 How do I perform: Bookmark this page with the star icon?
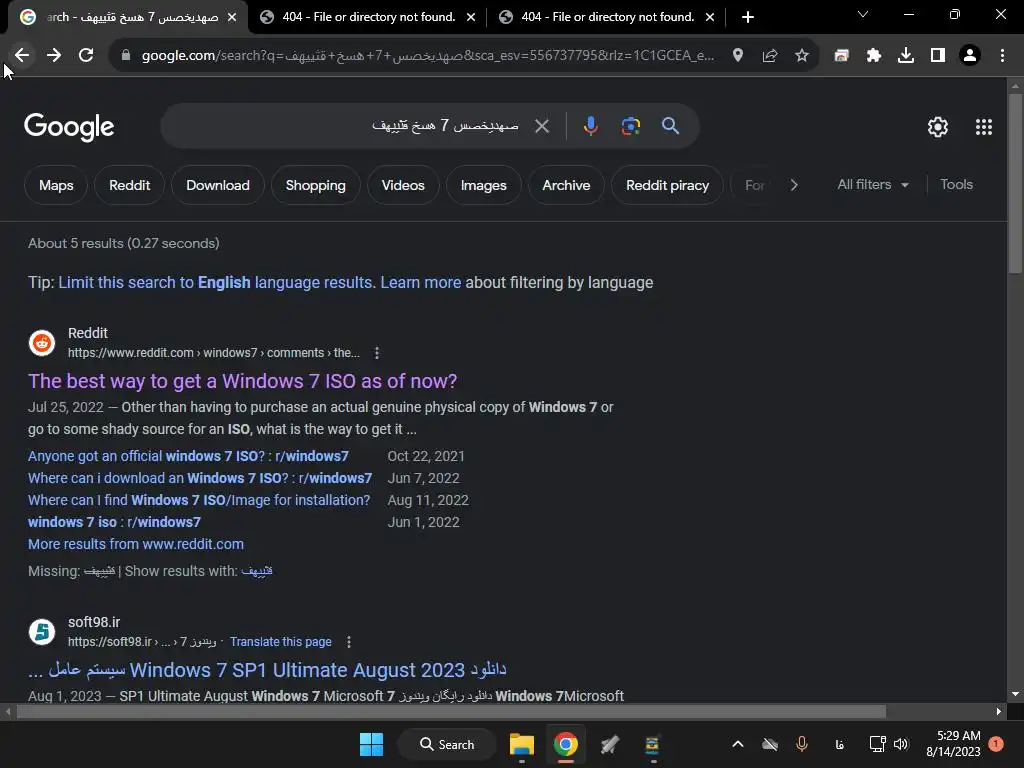tap(802, 56)
